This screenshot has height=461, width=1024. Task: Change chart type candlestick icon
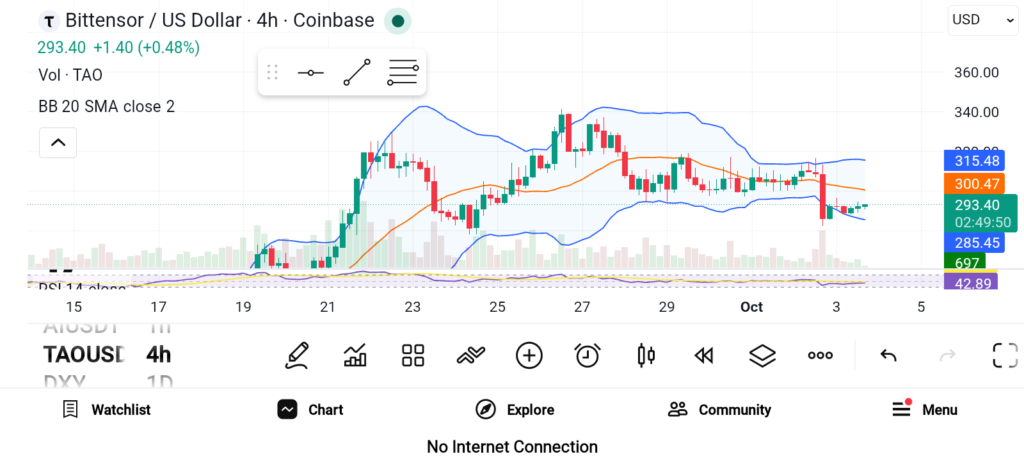[x=646, y=355]
